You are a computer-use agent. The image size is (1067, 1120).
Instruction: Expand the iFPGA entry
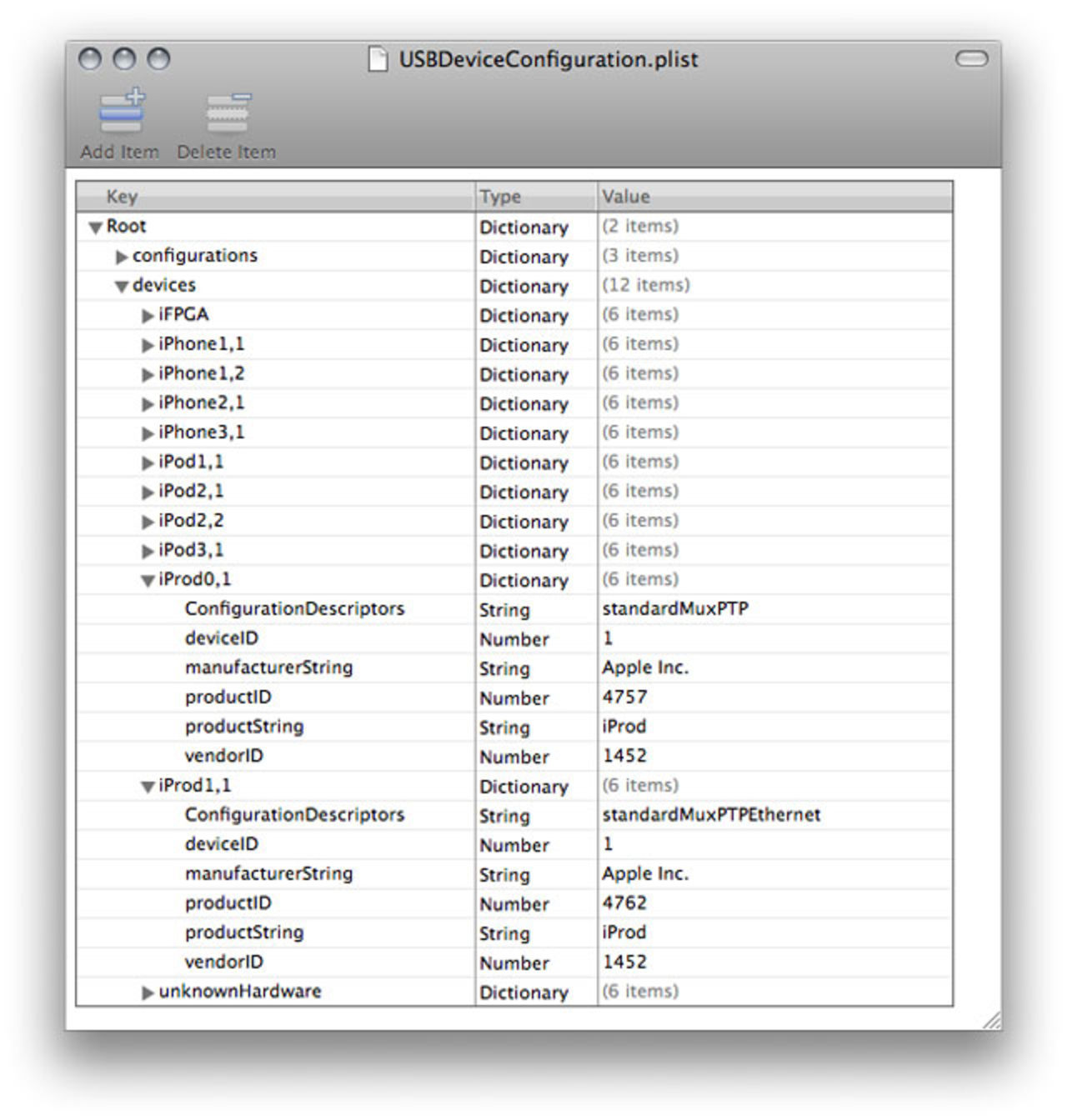[148, 316]
